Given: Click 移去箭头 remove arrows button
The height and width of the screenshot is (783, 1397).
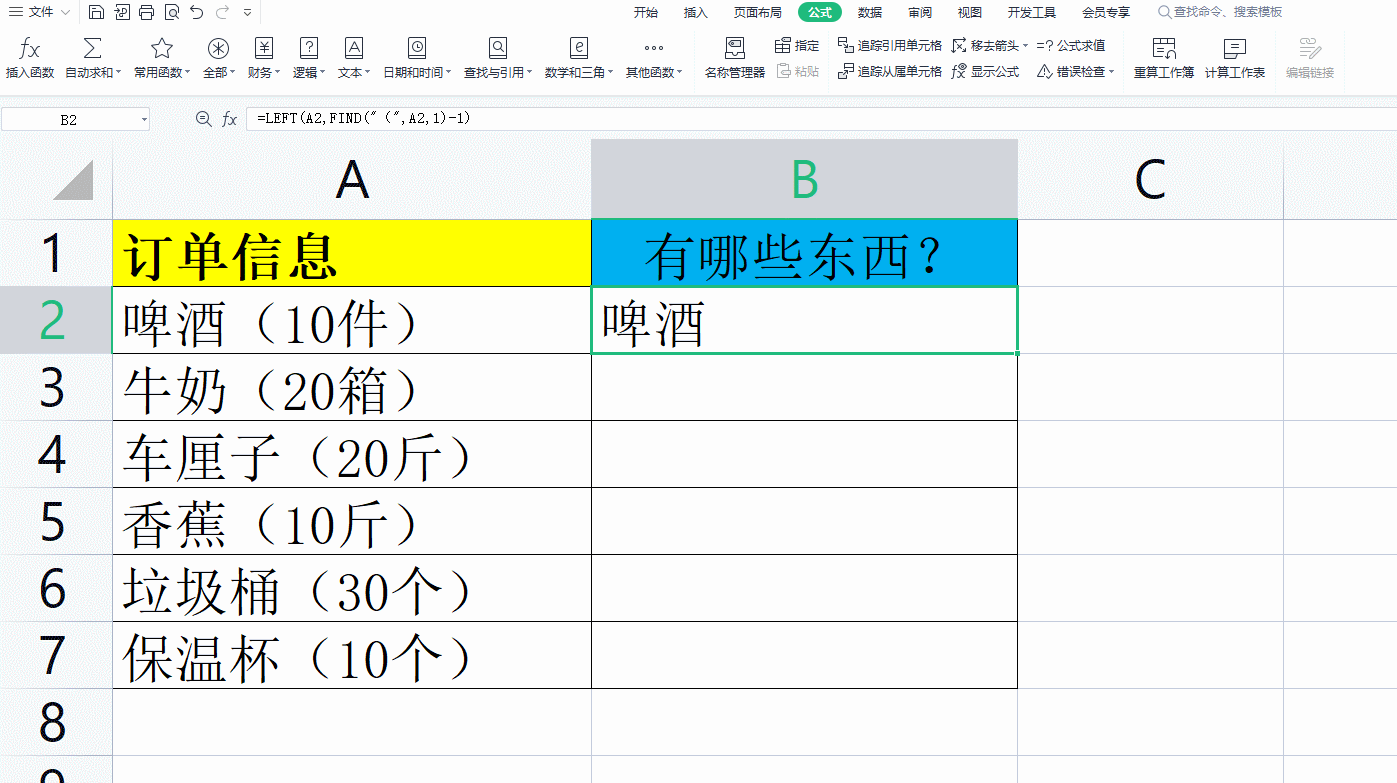Looking at the screenshot, I should (x=988, y=46).
